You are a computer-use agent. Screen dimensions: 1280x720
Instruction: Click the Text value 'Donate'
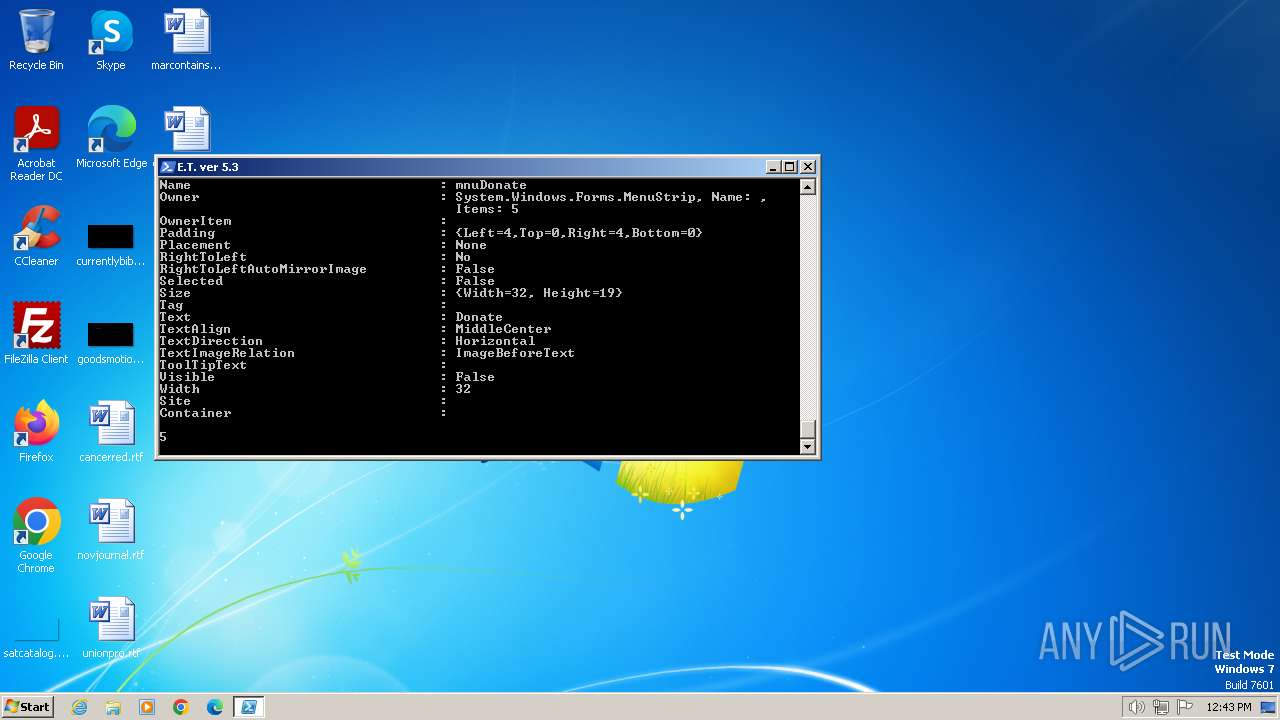[x=479, y=317]
